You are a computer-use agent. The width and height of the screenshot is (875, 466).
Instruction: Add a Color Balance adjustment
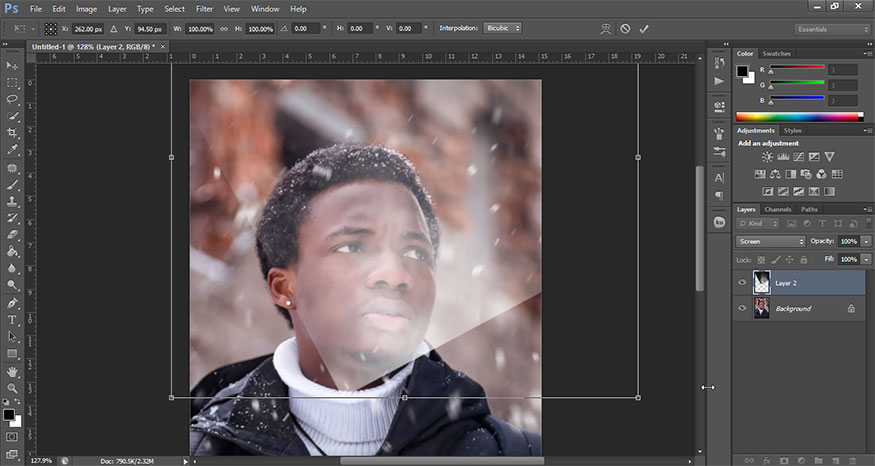[775, 174]
